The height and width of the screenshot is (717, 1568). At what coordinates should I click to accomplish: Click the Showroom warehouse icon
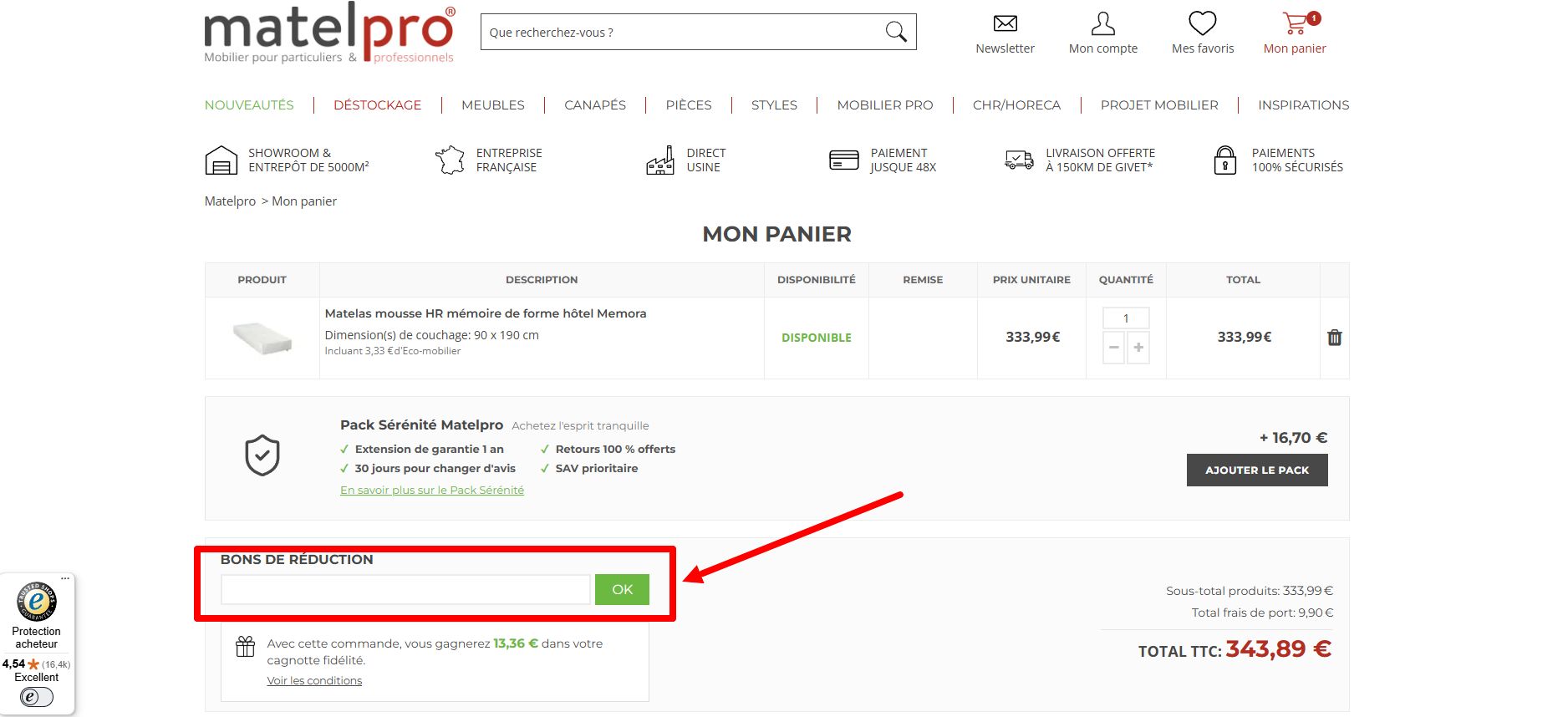(x=221, y=160)
